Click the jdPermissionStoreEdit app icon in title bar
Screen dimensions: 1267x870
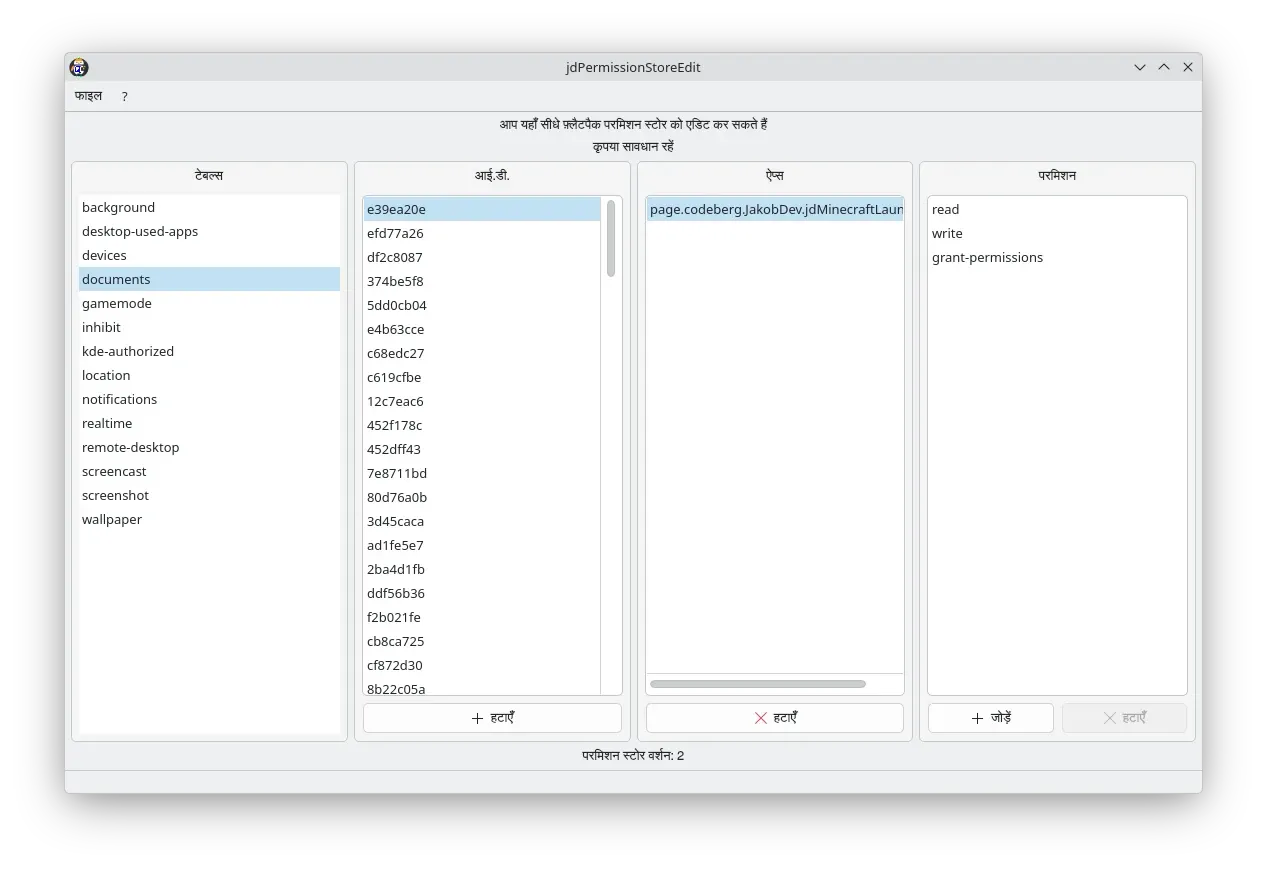[x=79, y=67]
